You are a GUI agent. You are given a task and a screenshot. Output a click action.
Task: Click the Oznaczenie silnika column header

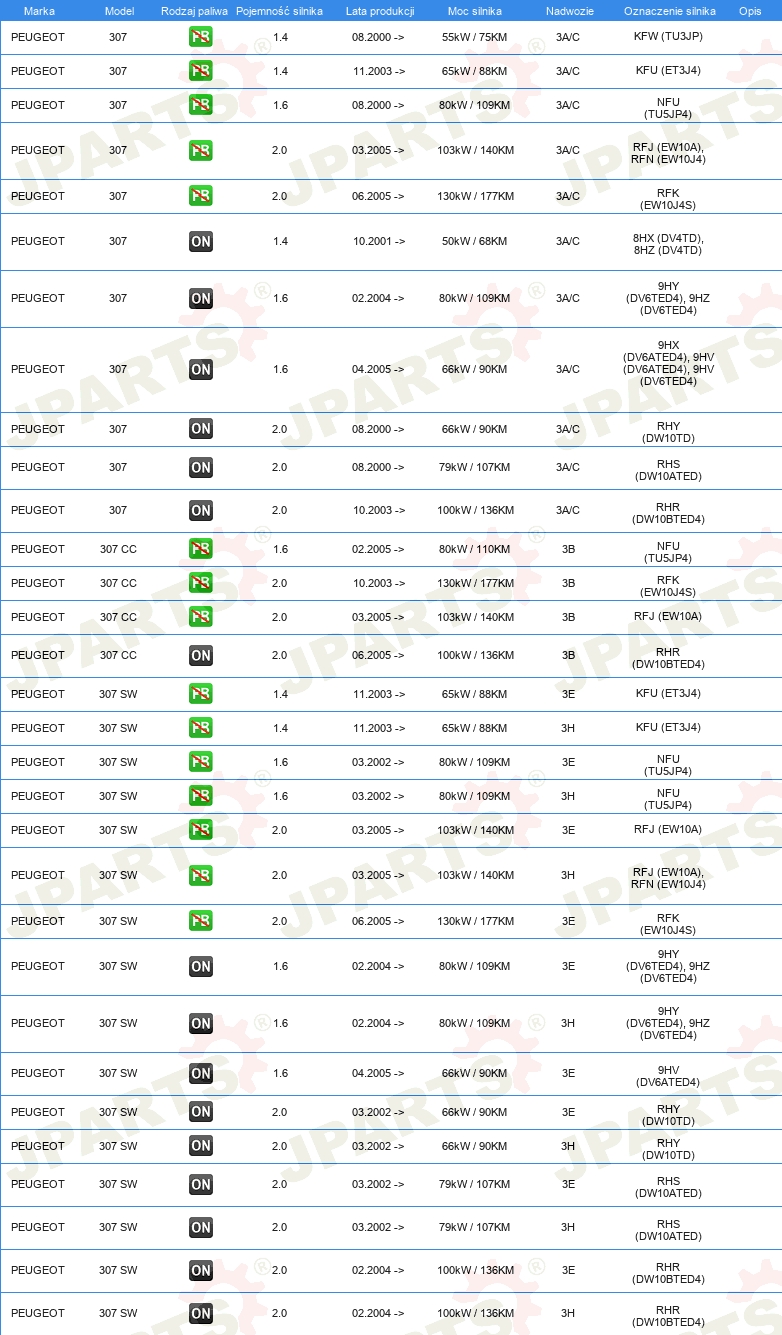coord(669,10)
